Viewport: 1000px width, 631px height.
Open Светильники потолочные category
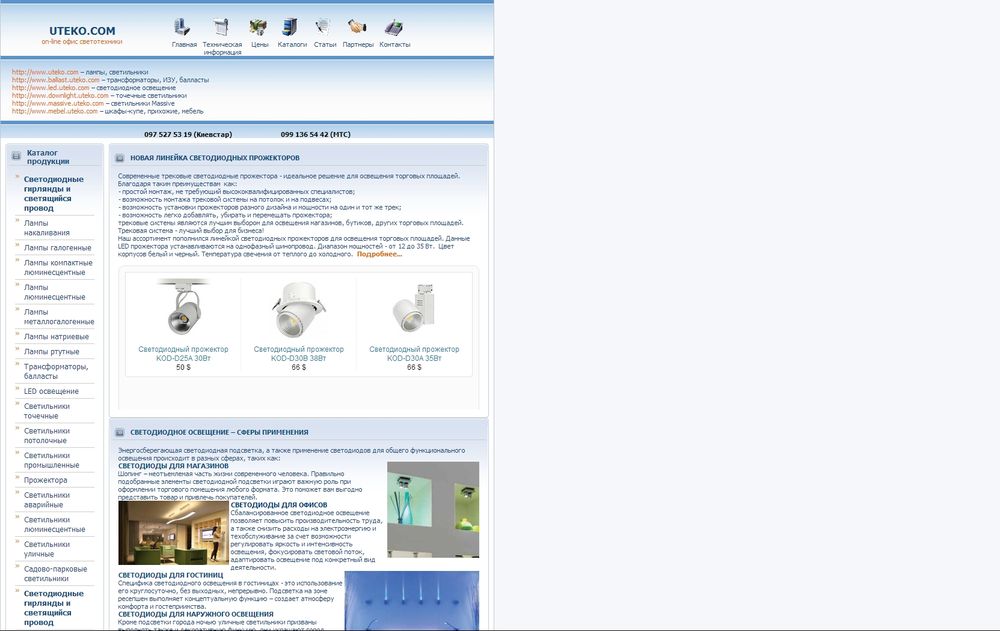click(47, 436)
